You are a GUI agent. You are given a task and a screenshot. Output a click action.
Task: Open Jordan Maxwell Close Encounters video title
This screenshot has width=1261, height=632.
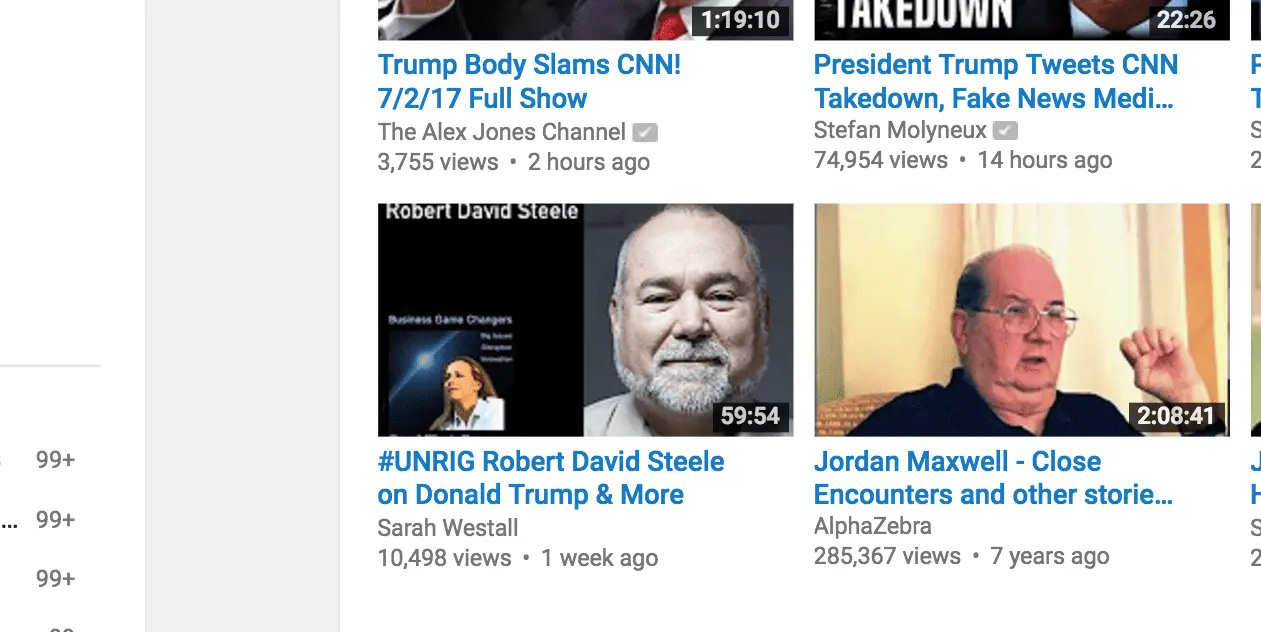993,478
